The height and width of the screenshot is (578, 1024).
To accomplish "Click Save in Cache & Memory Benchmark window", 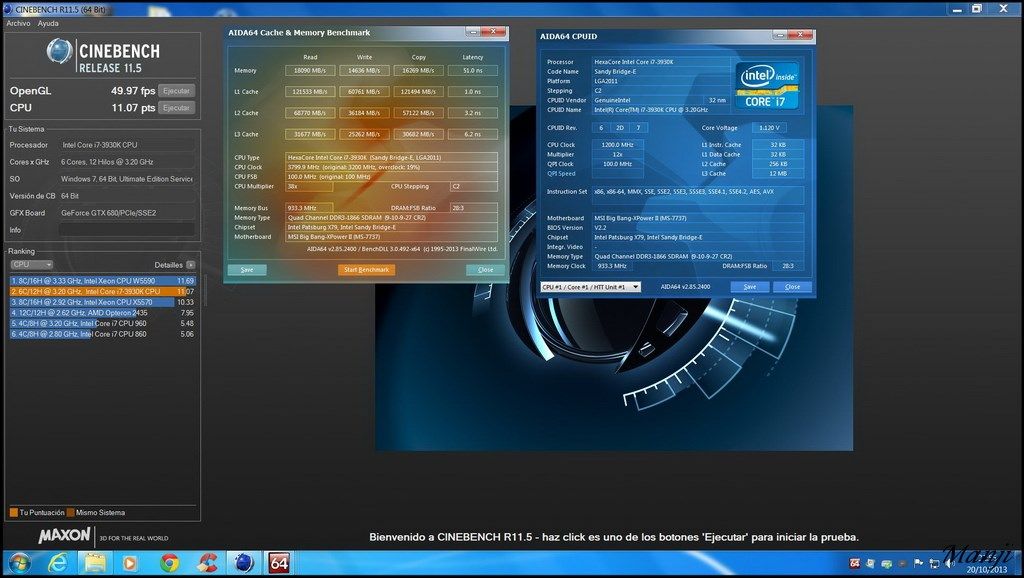I will pyautogui.click(x=247, y=270).
